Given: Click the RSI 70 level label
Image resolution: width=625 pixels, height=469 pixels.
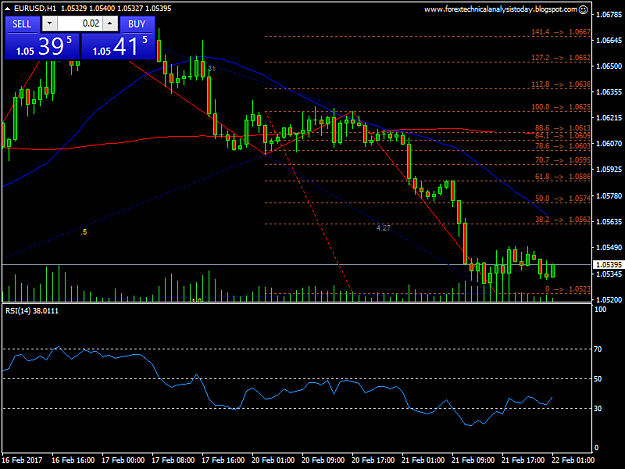Looking at the screenshot, I should (597, 349).
